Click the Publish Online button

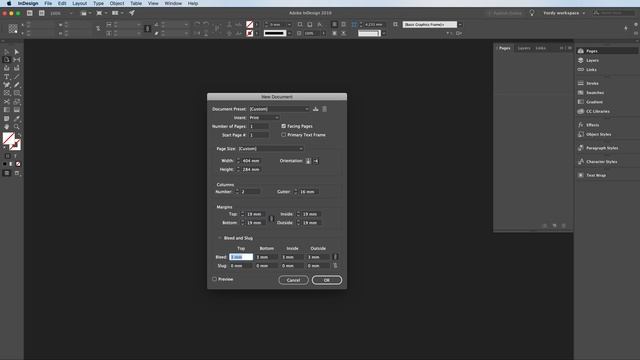coord(504,13)
